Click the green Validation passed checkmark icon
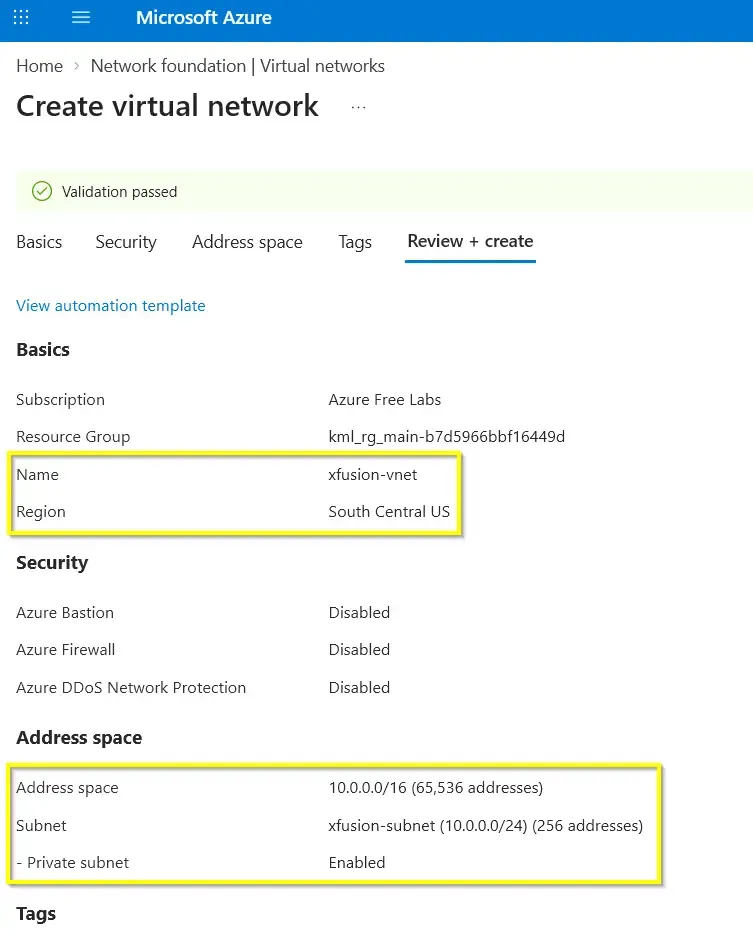The image size is (753, 934). tap(42, 192)
